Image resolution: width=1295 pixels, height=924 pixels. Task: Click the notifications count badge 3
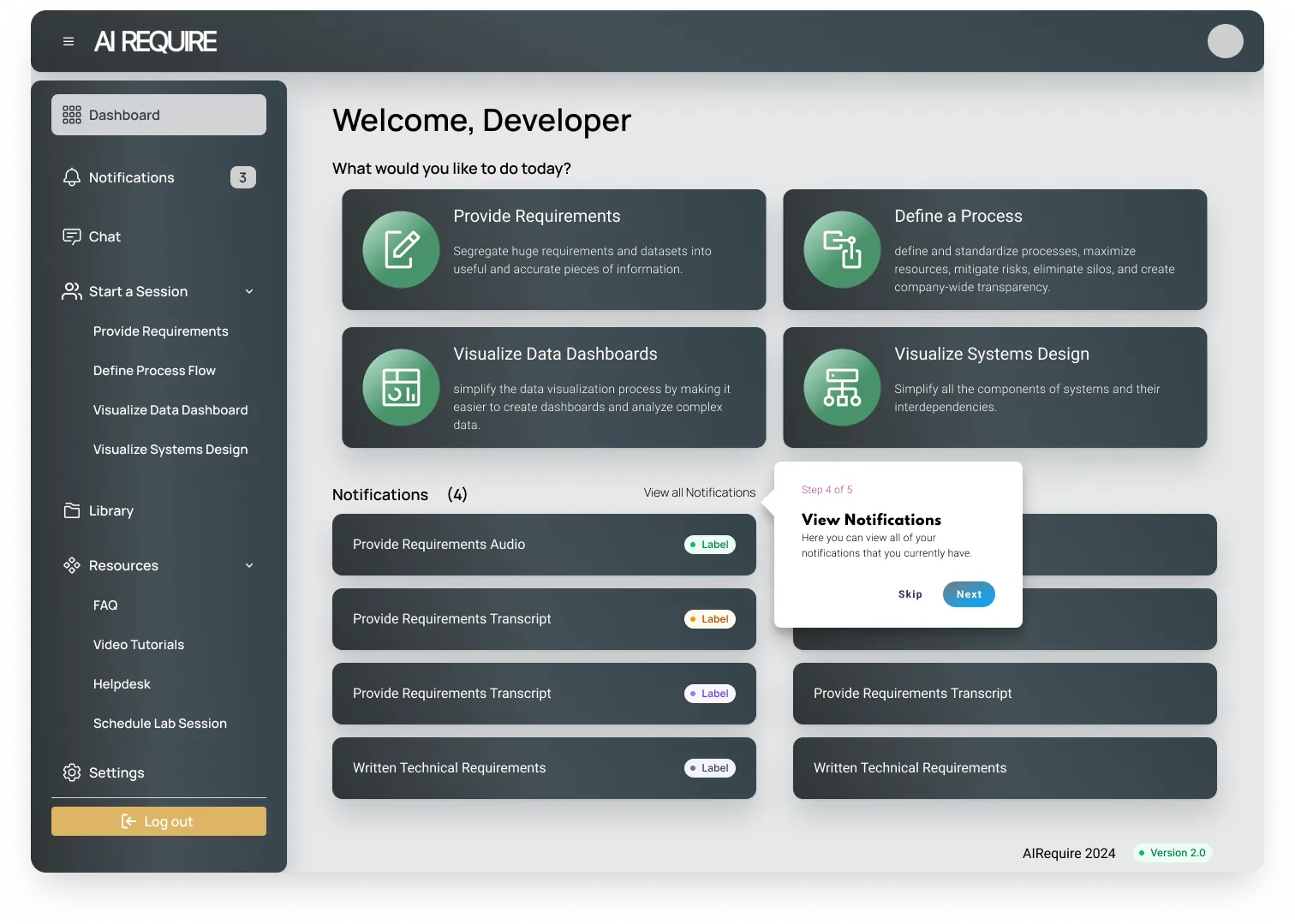point(243,177)
